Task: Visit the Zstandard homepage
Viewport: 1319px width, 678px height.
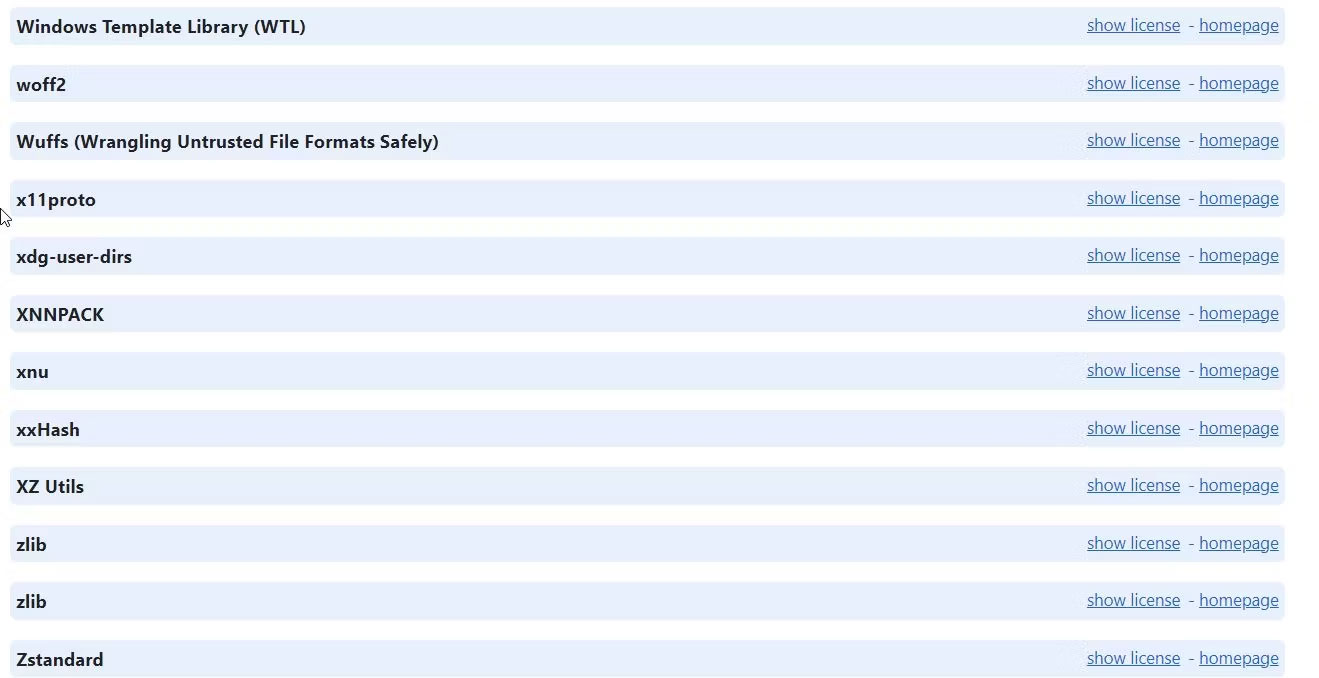Action: (1238, 658)
